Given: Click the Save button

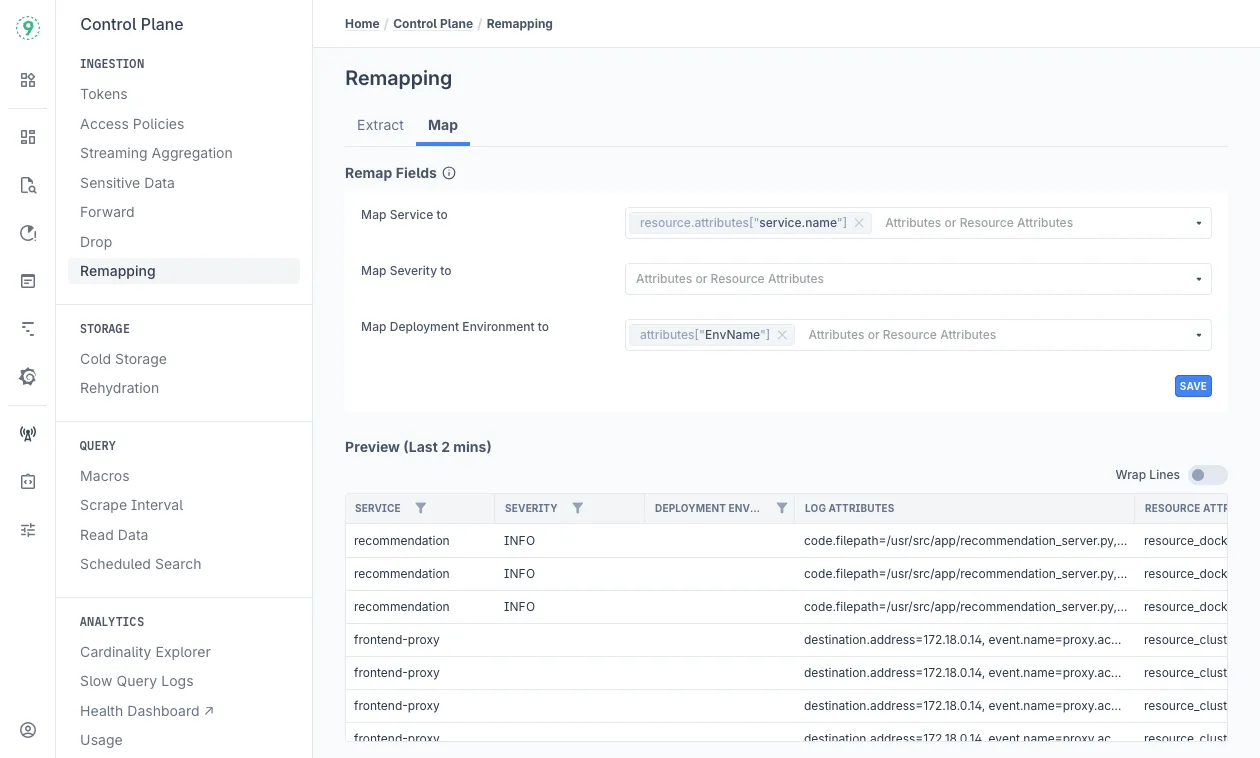Looking at the screenshot, I should coord(1192,386).
